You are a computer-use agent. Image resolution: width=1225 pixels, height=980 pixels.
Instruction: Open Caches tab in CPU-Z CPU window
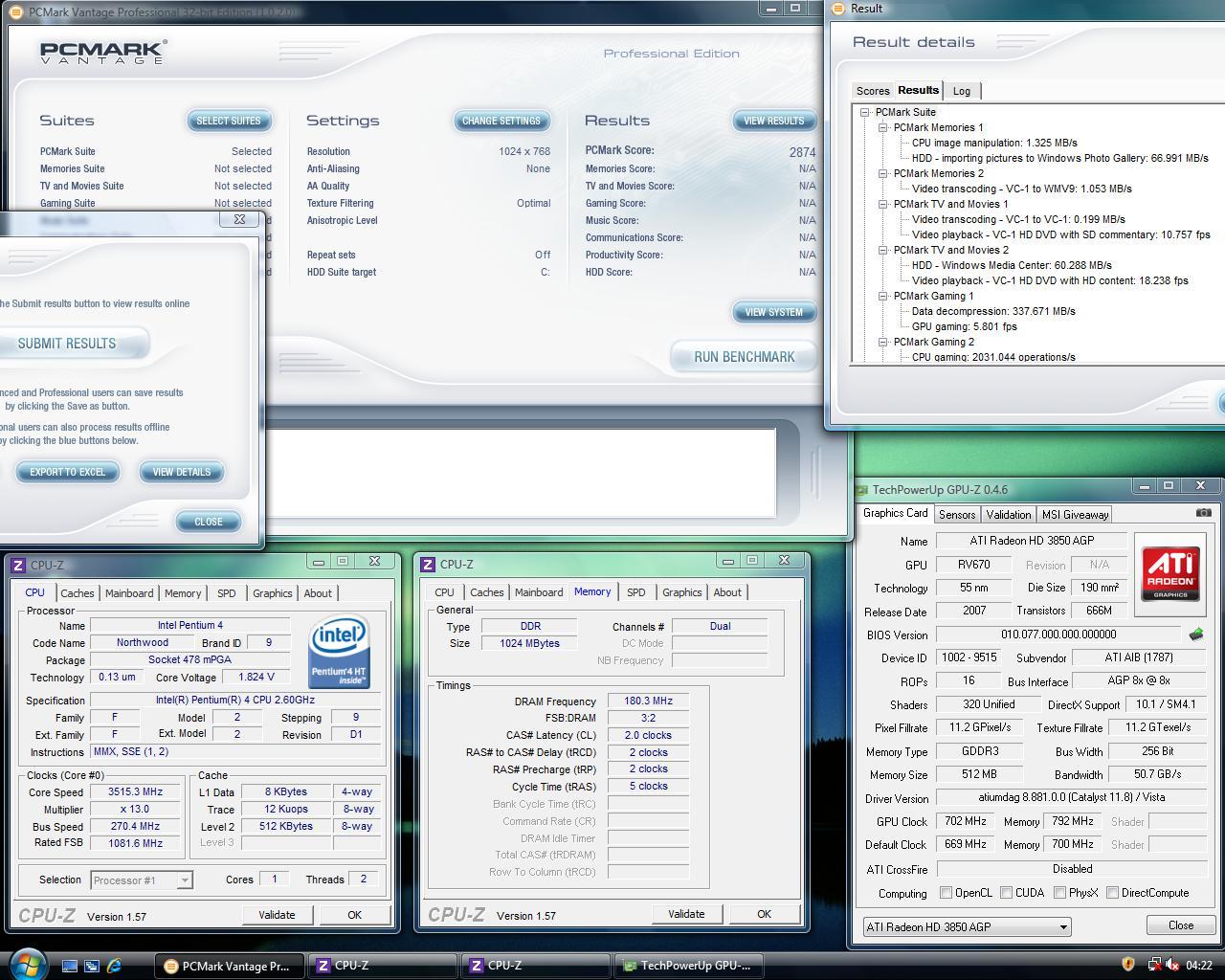click(78, 593)
